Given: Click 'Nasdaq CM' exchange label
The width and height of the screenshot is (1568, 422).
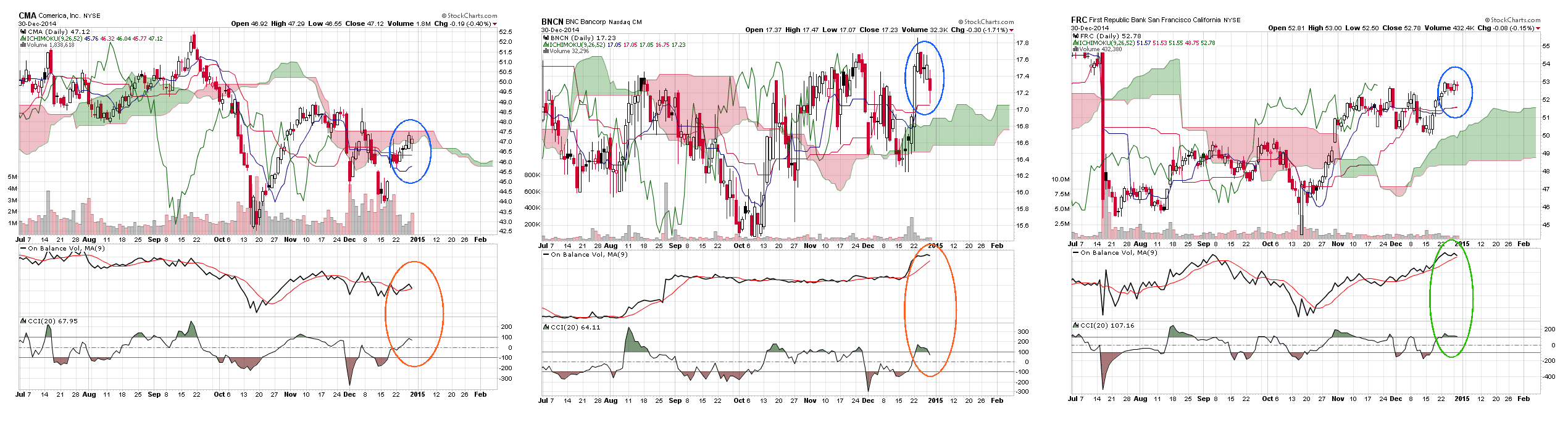Looking at the screenshot, I should tap(626, 22).
